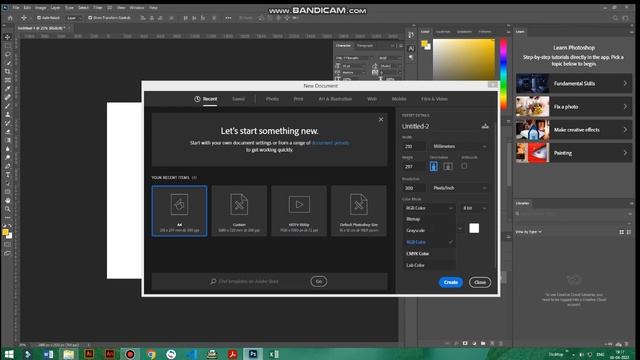Open the search icon at top right
The height and width of the screenshot is (360, 640).
pos(615,18)
